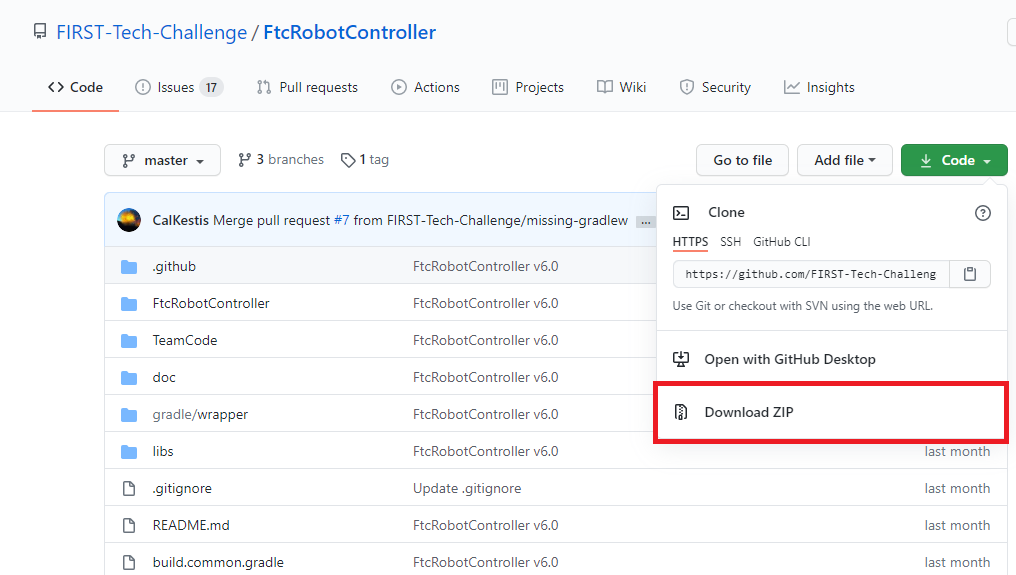
Task: Click the tag icon next to 1 tag
Action: tap(348, 160)
